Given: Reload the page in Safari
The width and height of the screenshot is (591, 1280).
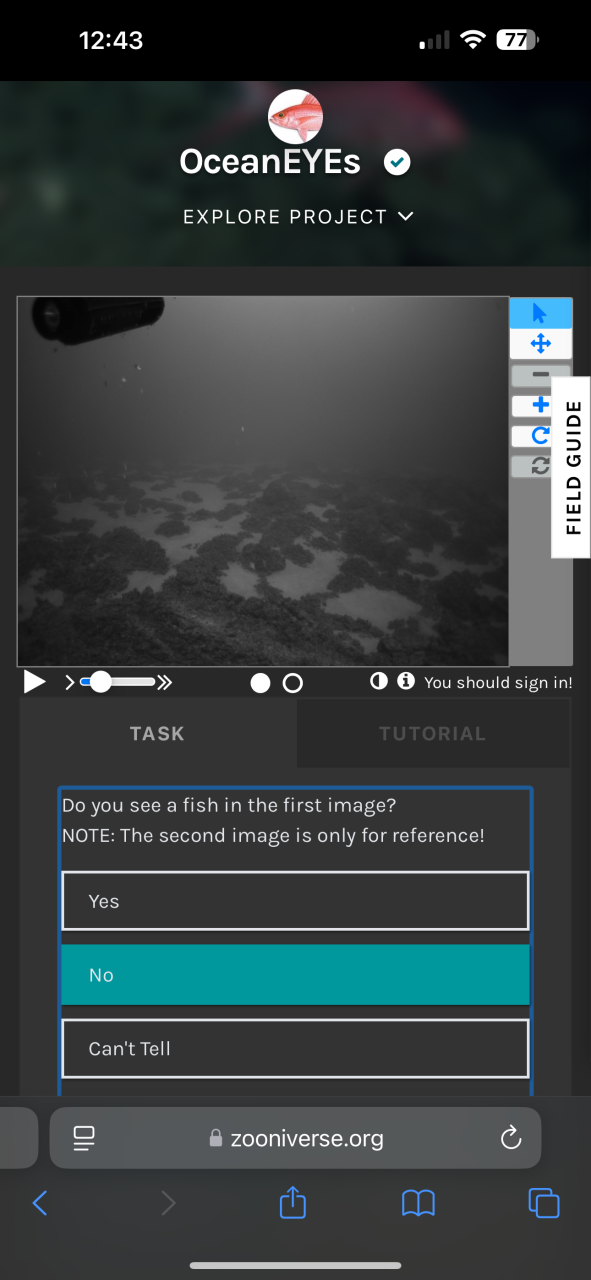Looking at the screenshot, I should [511, 1138].
